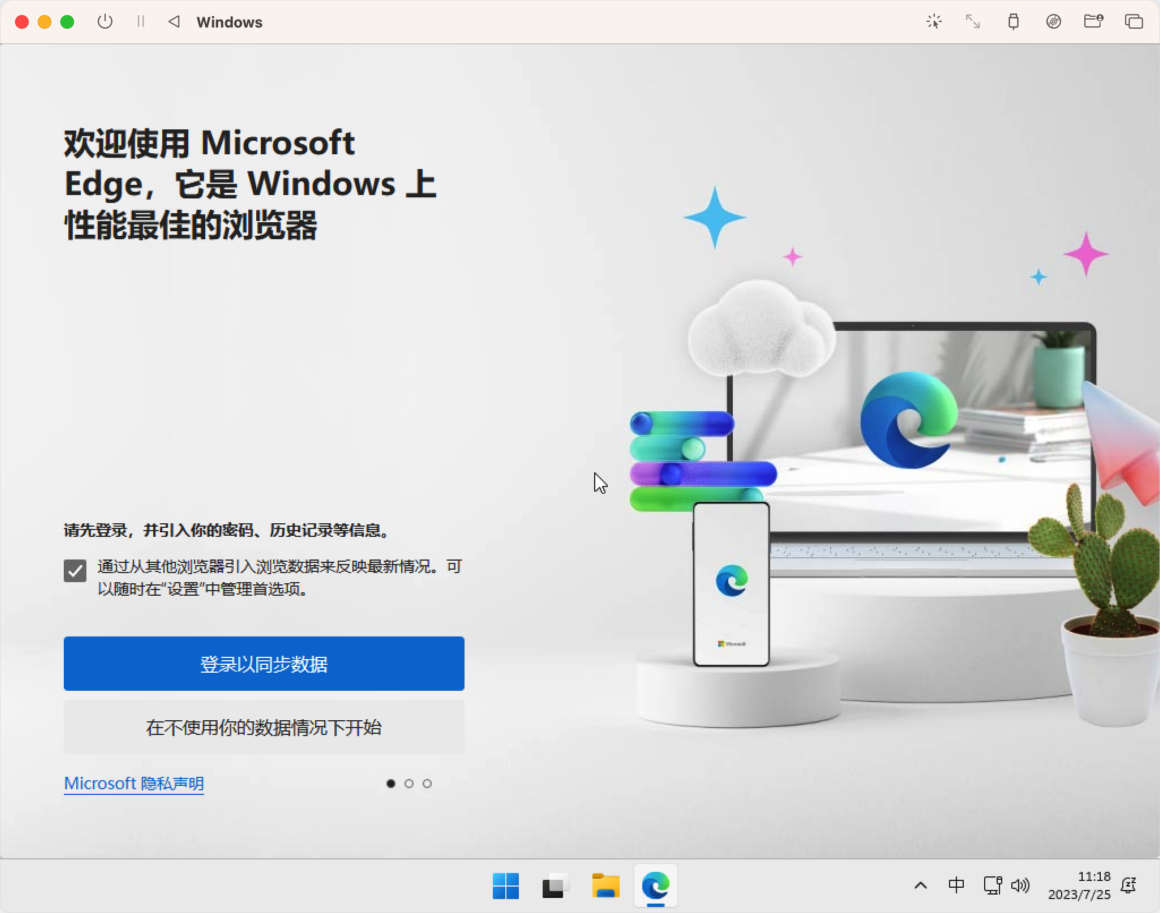Uncheck the import browsing data checkbox

click(75, 570)
